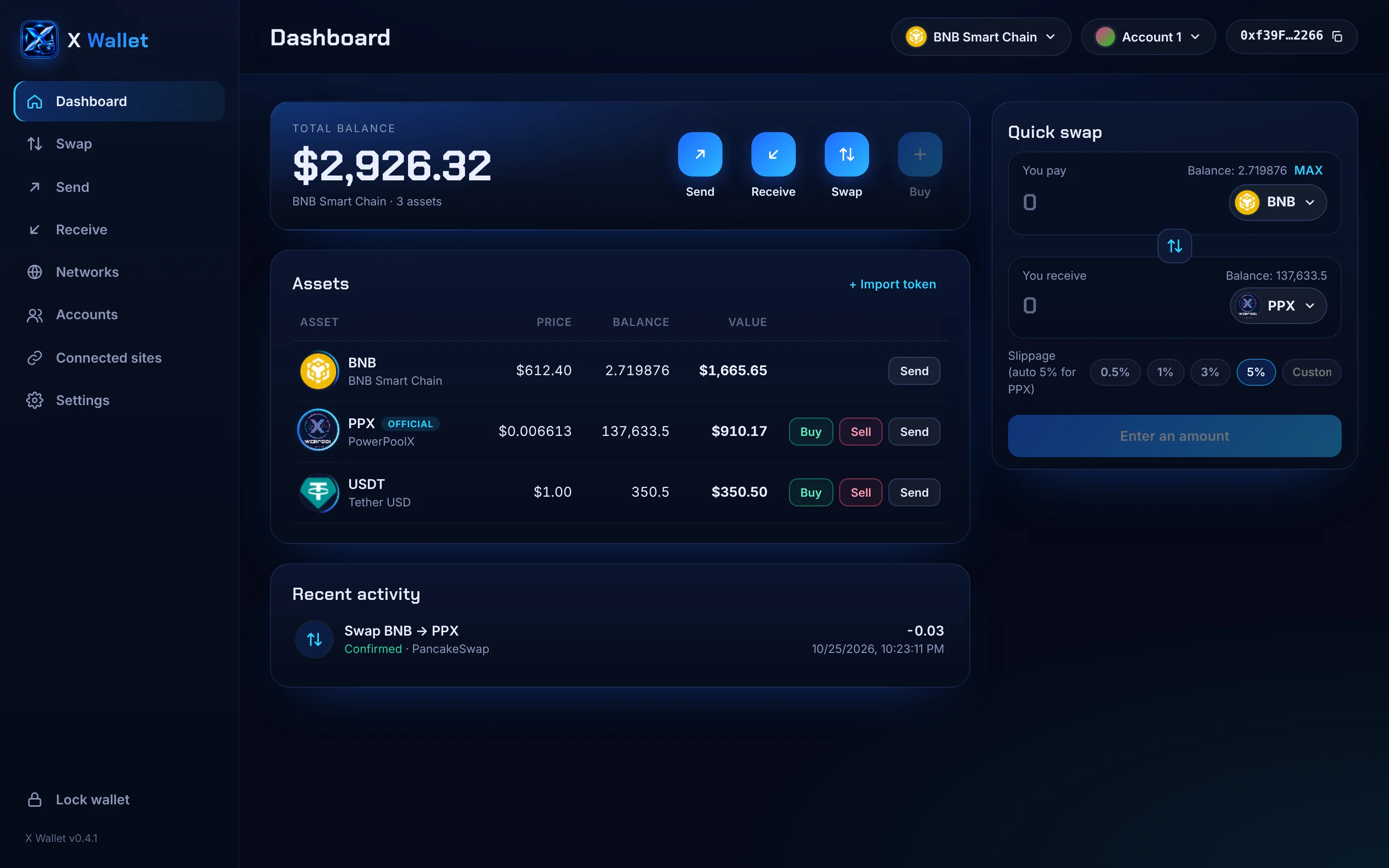
Task: Click the Enter an amount swap button
Action: point(1174,436)
